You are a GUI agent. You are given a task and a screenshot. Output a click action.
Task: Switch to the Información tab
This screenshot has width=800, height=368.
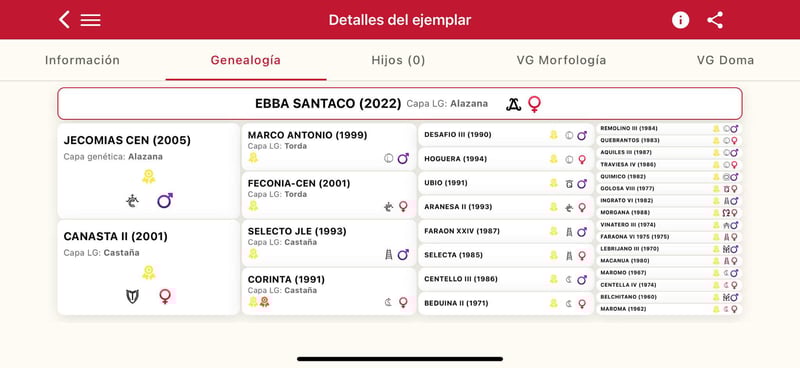coord(82,60)
